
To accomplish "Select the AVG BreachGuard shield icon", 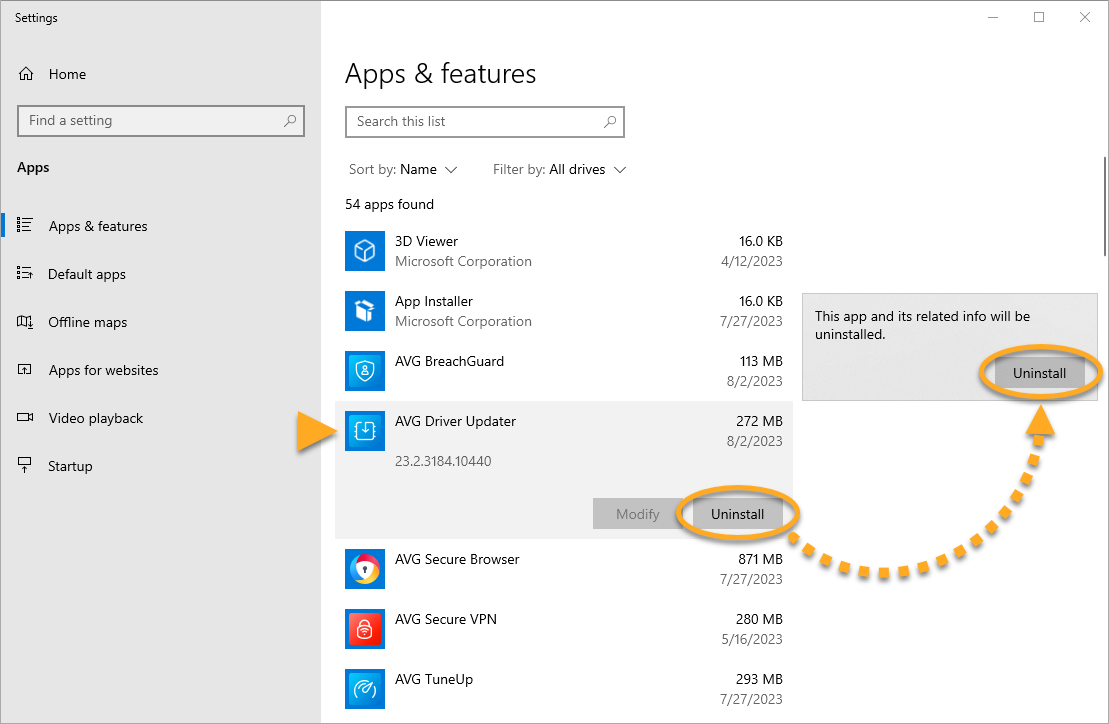I will [x=365, y=371].
